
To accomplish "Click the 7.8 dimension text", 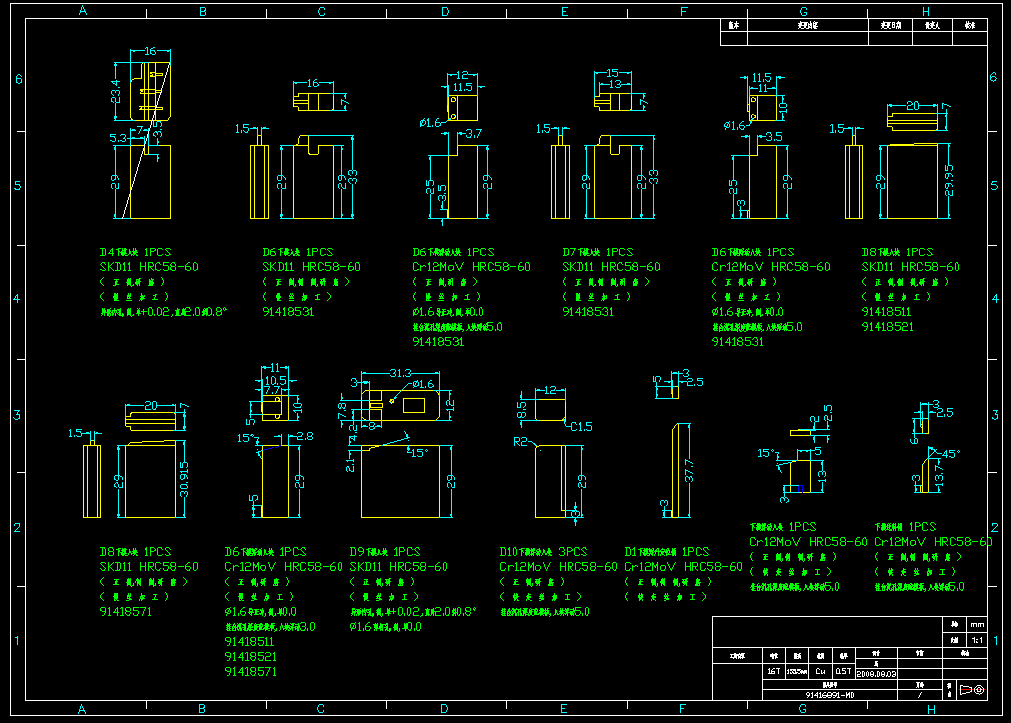I will tap(342, 411).
